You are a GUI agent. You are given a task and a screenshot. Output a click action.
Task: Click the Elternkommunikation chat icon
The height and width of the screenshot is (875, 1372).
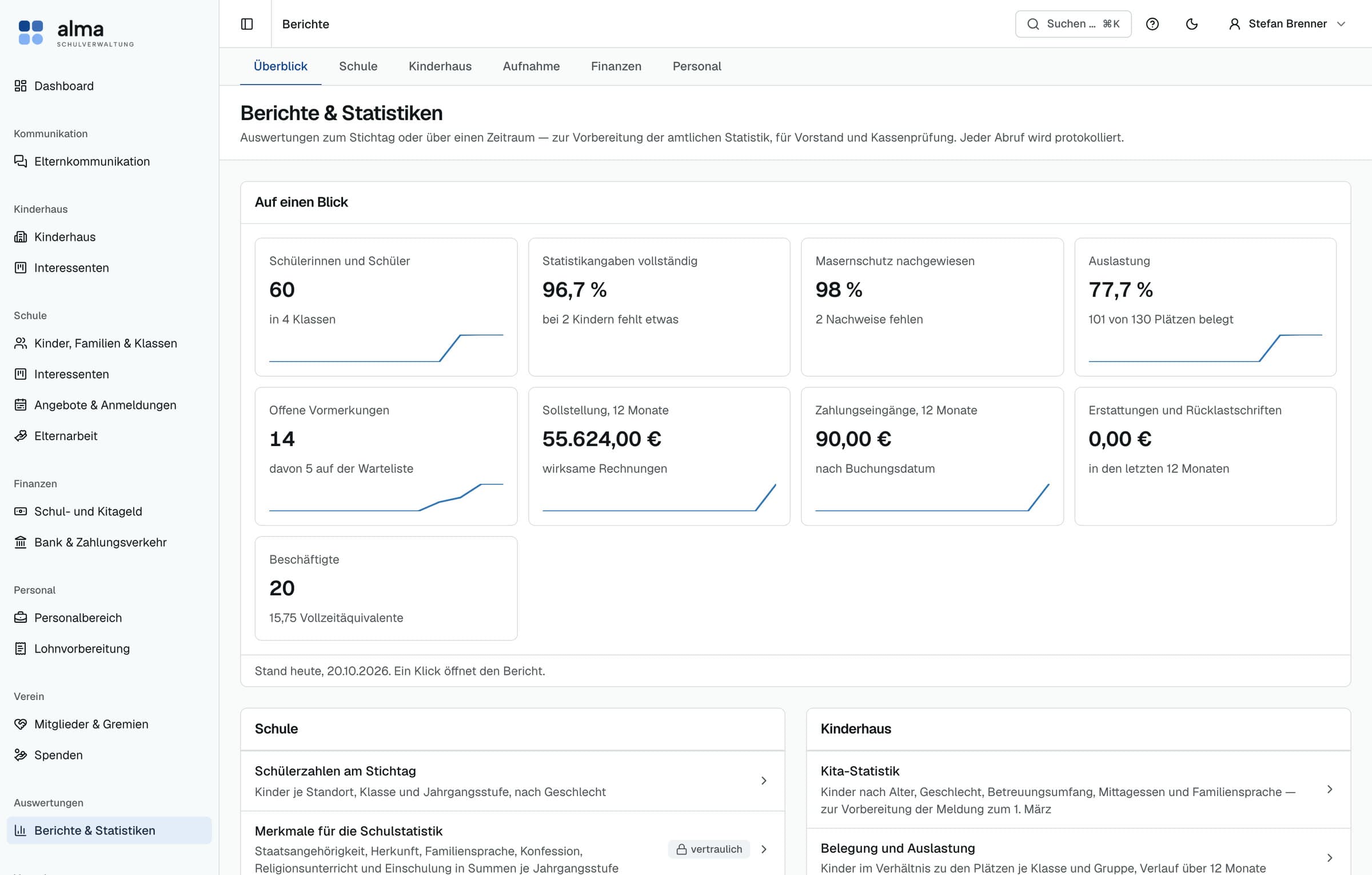coord(21,161)
